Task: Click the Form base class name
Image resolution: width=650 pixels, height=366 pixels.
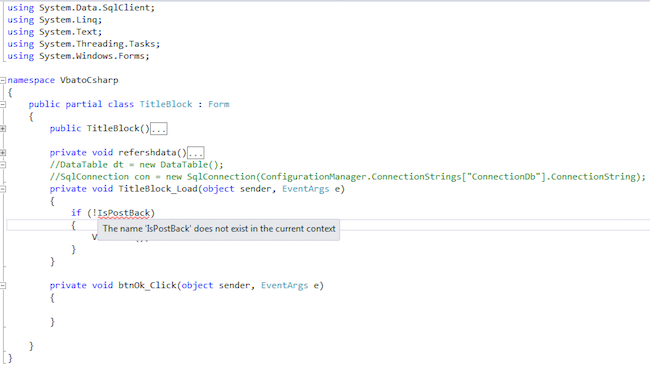Action: point(218,104)
